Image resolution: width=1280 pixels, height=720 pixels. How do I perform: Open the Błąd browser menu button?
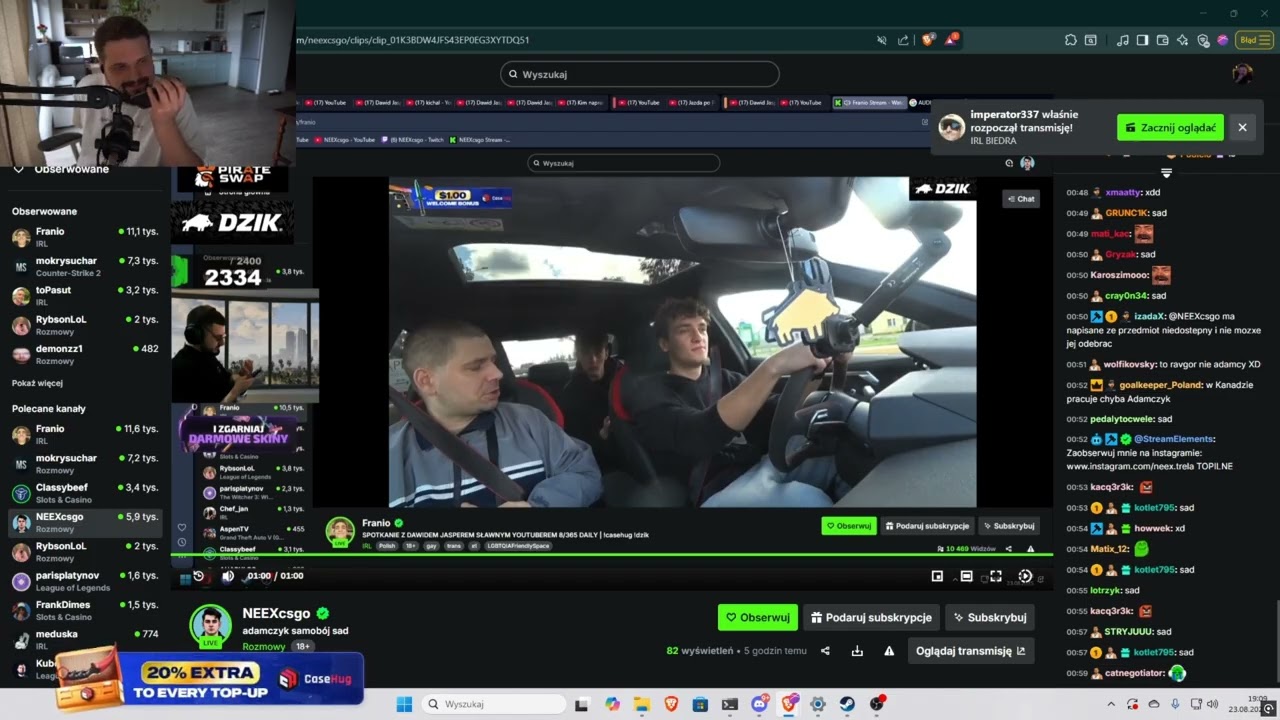tap(1254, 40)
